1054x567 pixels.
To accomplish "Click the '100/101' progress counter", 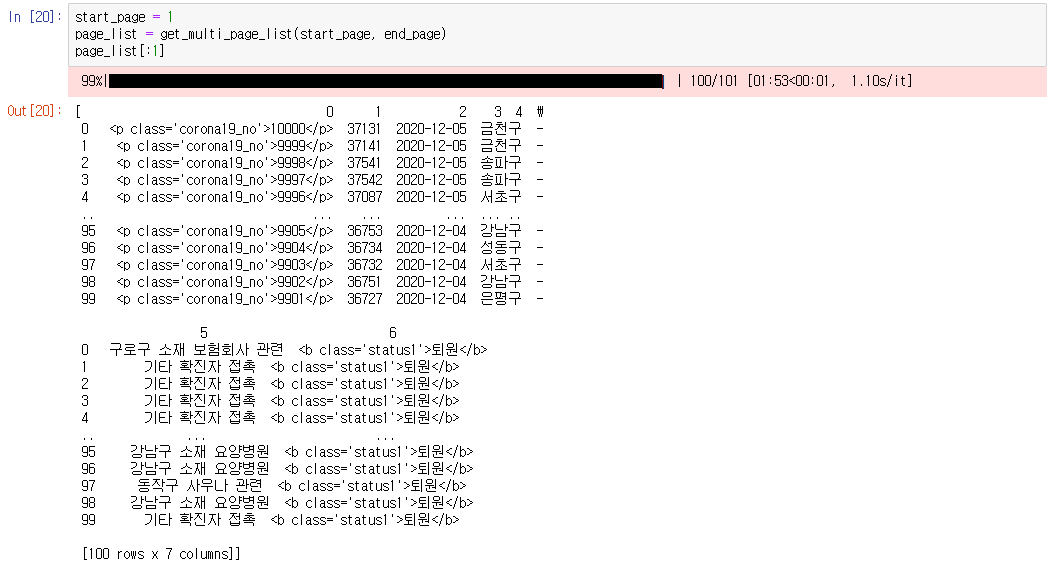I will tap(713, 81).
